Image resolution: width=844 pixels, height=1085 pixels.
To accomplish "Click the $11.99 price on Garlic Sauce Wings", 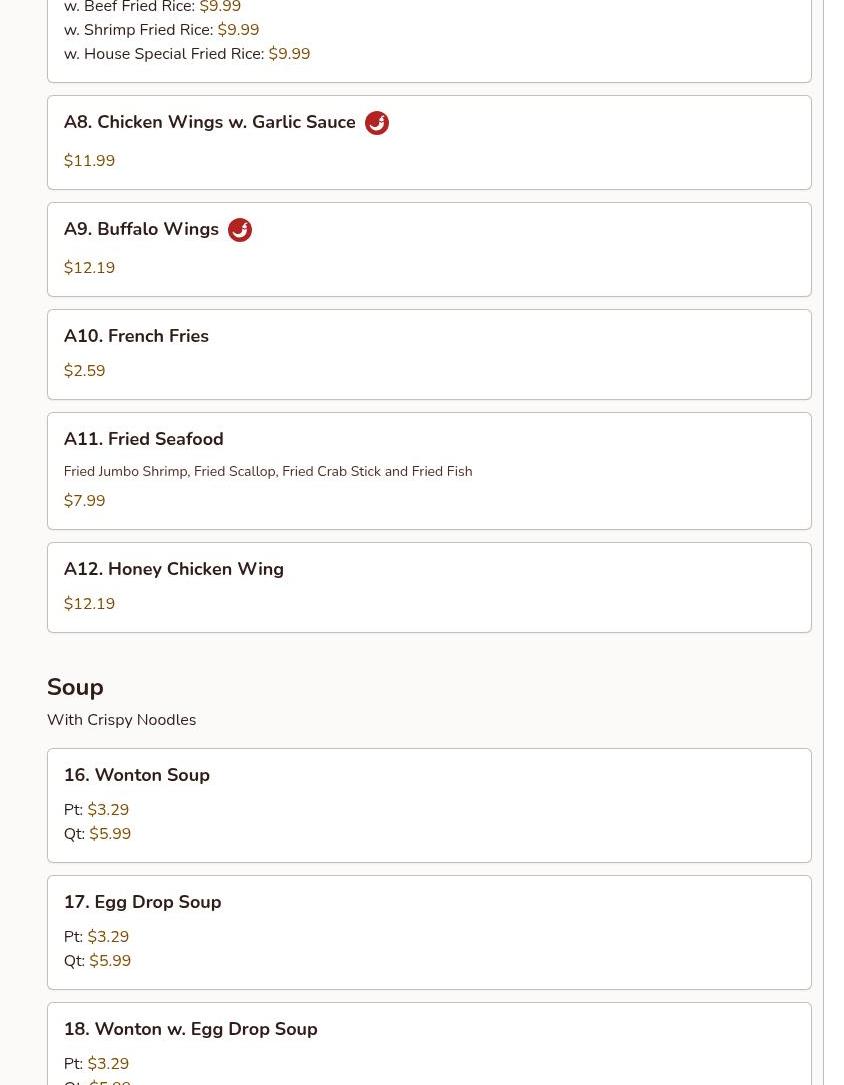I will pyautogui.click(x=89, y=161).
